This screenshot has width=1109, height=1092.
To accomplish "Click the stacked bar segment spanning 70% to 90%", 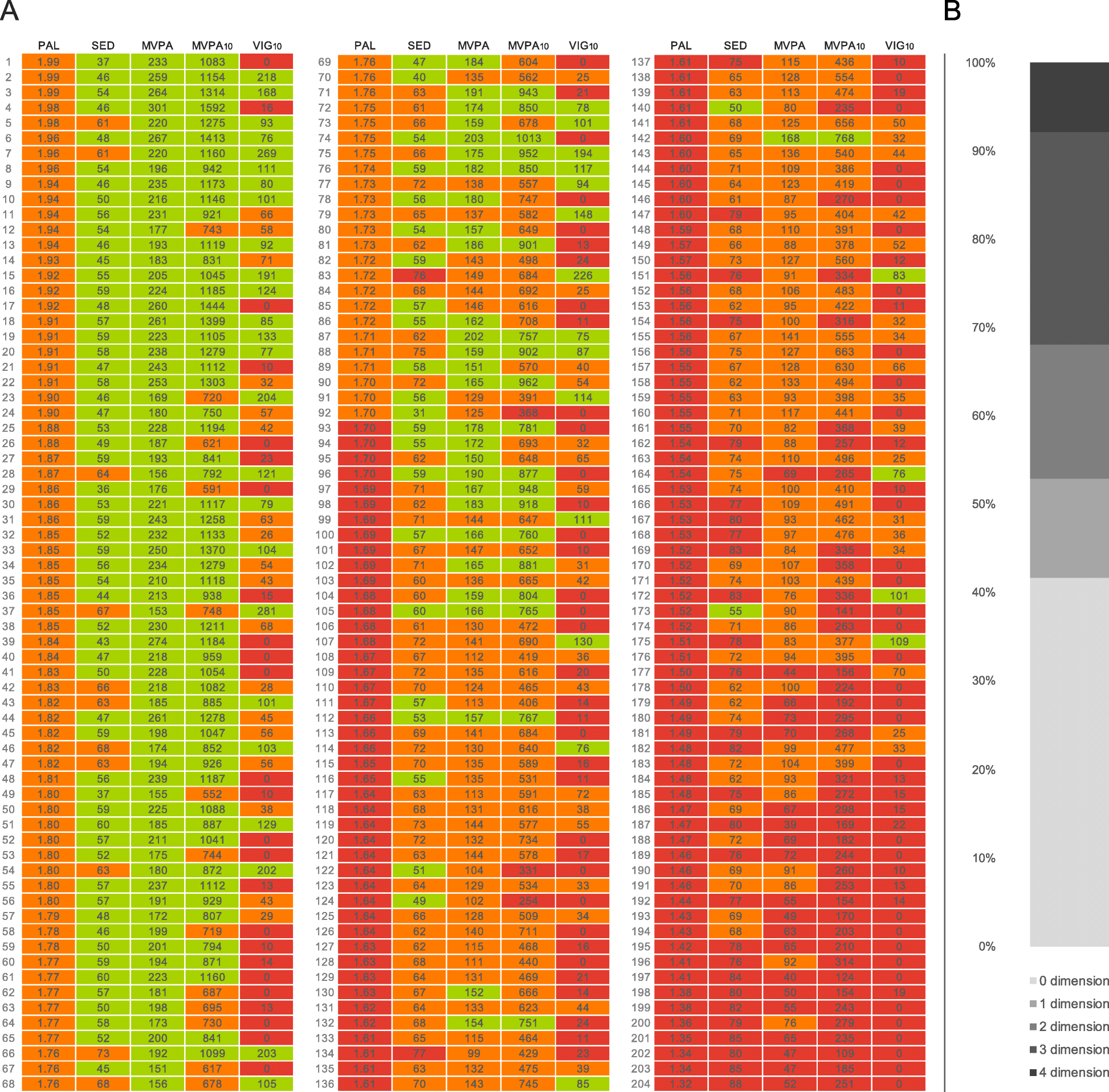I will tap(1070, 239).
